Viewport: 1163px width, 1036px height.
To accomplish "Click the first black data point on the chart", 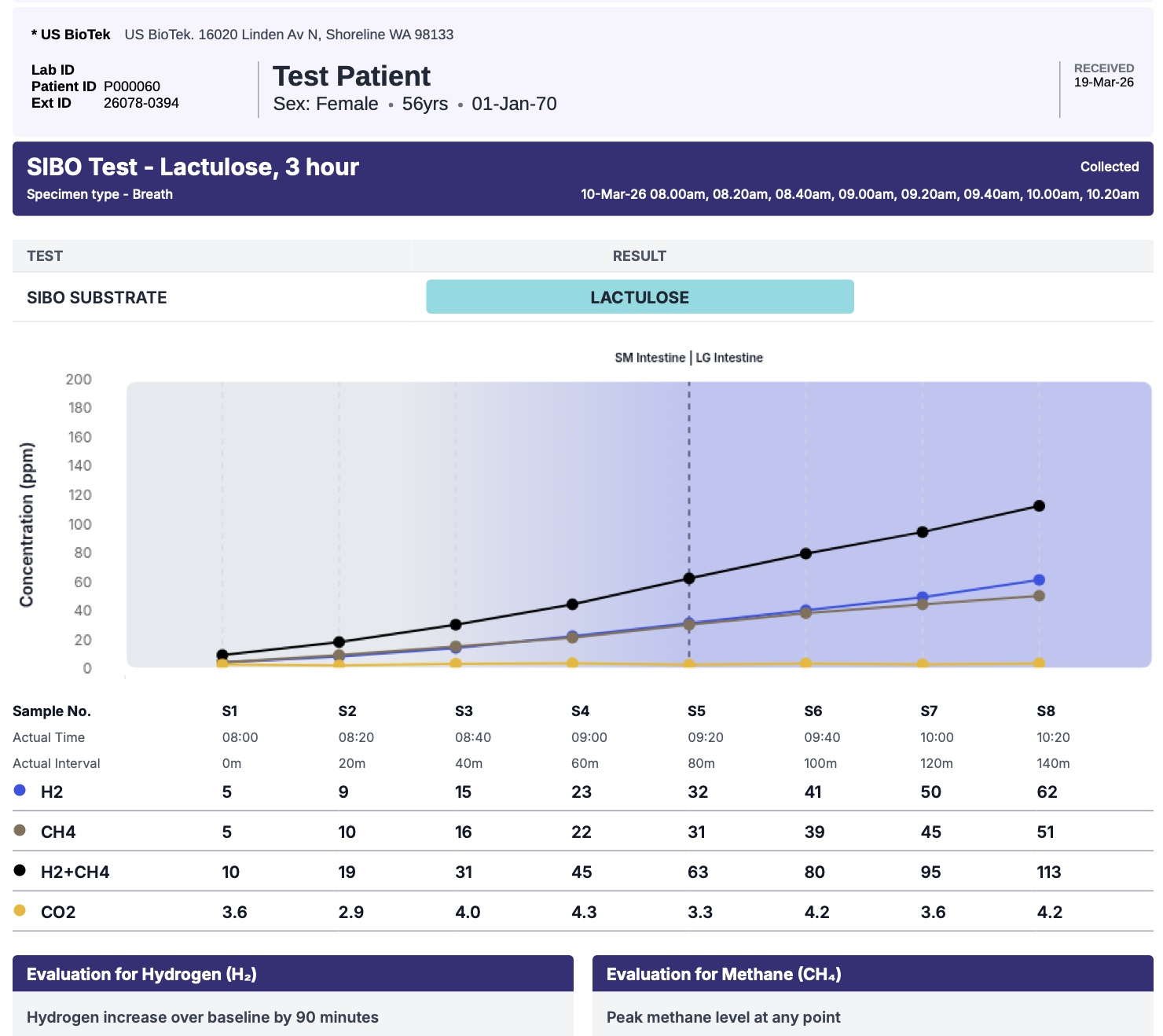I will pos(222,655).
